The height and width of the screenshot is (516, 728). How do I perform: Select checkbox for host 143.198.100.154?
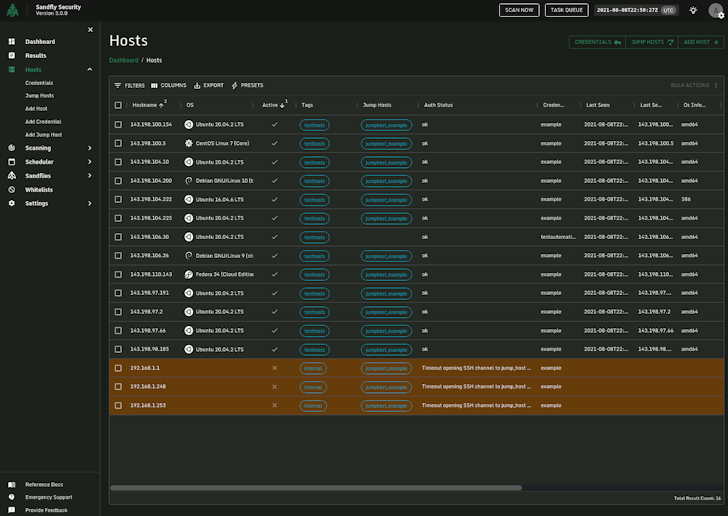[x=118, y=124]
